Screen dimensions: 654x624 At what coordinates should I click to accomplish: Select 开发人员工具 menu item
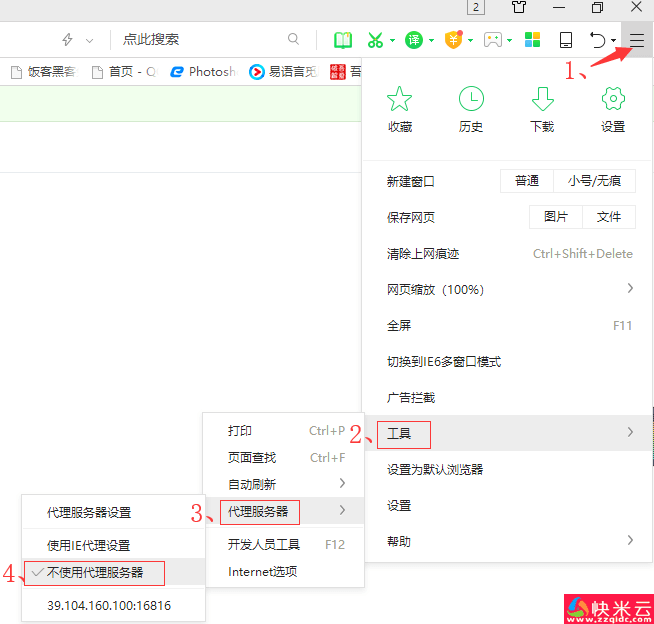point(264,545)
